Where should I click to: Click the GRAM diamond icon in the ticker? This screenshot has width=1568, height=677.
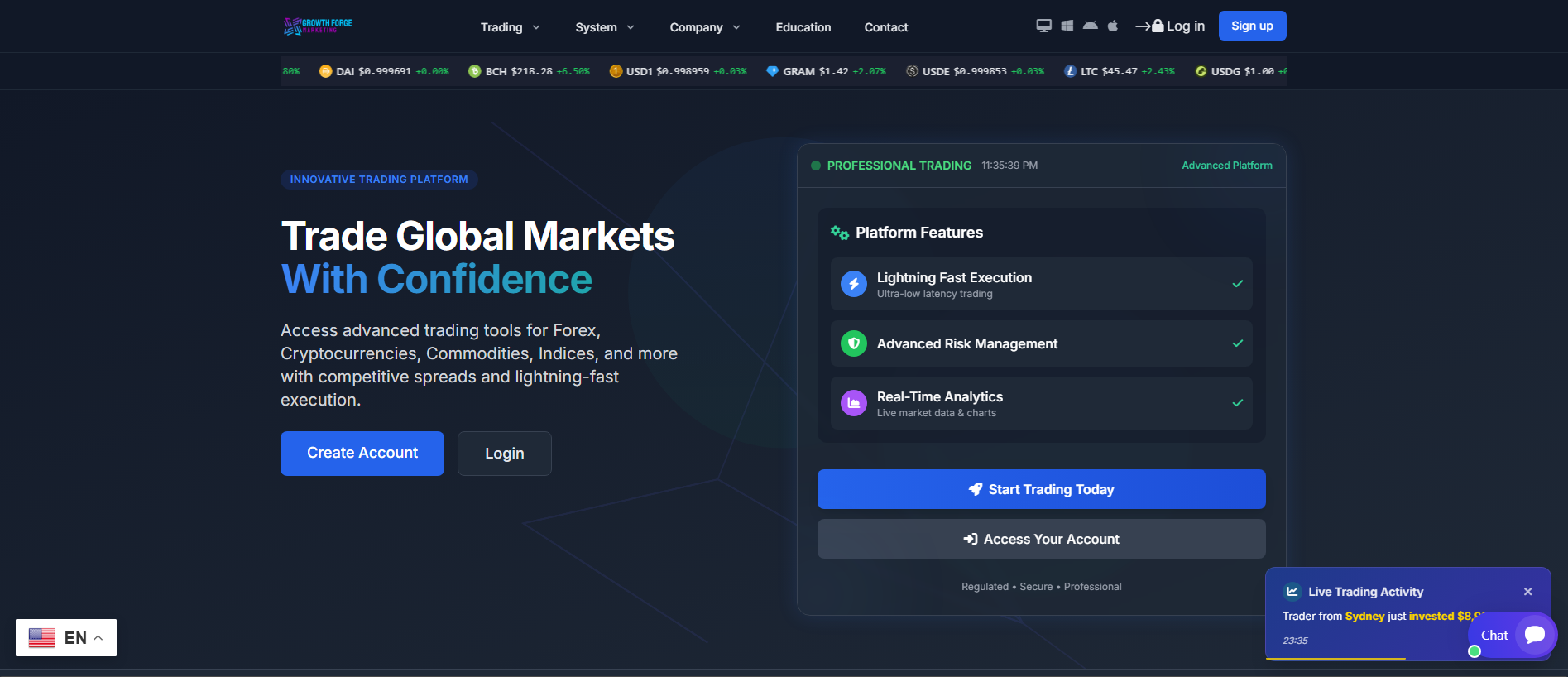[772, 71]
